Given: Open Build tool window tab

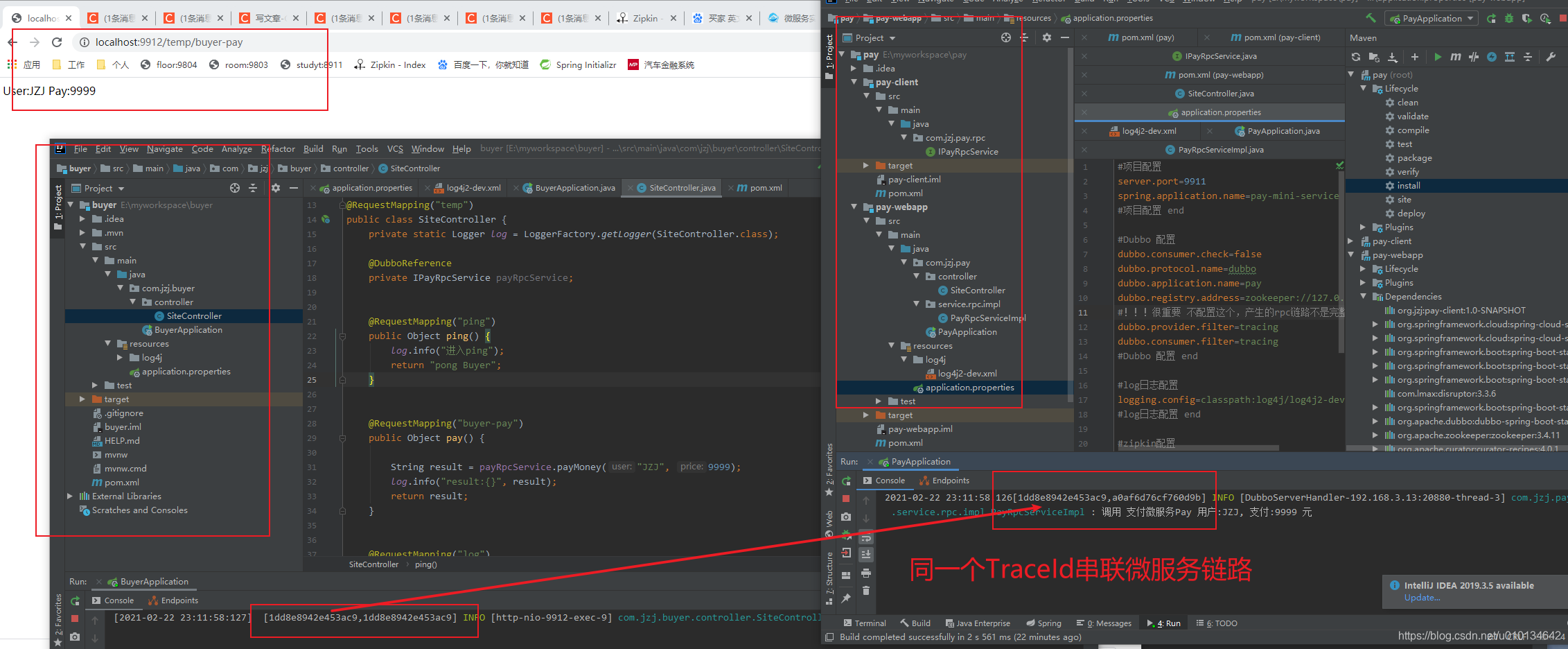Looking at the screenshot, I should (x=915, y=623).
